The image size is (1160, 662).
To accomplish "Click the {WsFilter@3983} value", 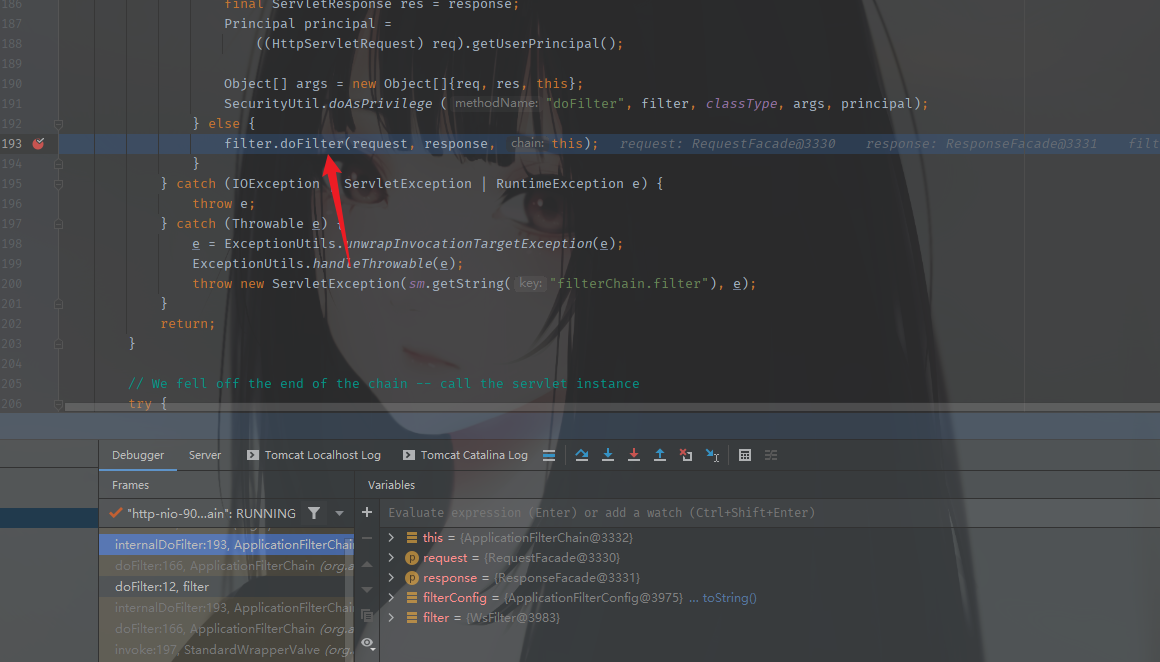I will pyautogui.click(x=513, y=618).
